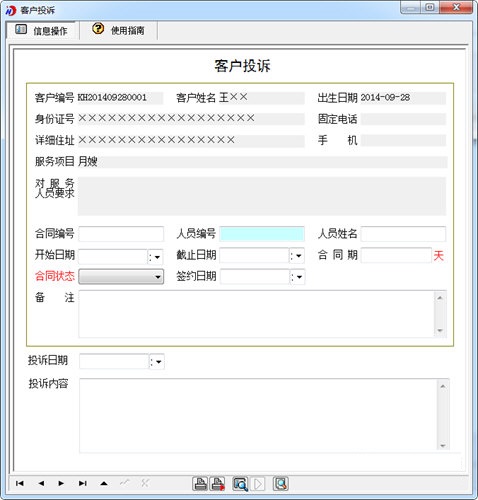Click 备注 scrollbar down arrow
The image size is (478, 500).
click(440, 331)
